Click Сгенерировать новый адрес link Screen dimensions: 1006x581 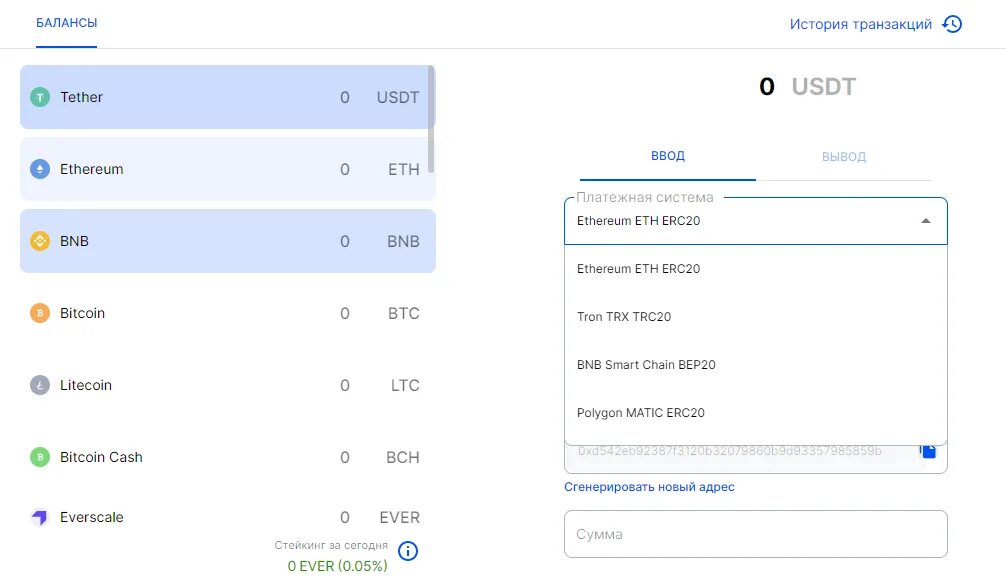coord(649,487)
